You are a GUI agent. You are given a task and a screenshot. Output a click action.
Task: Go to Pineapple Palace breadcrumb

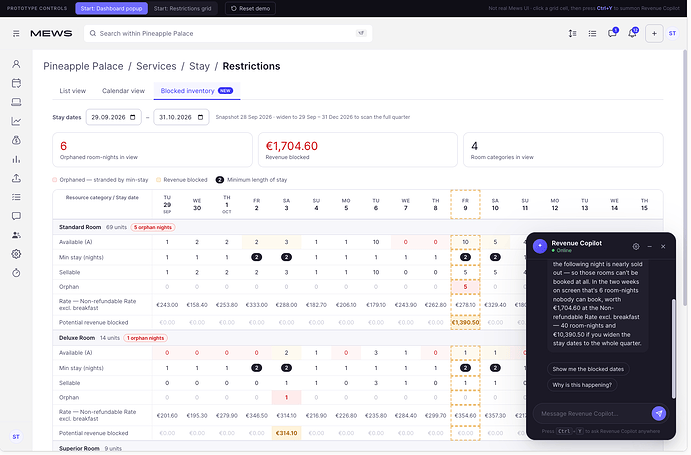83,66
